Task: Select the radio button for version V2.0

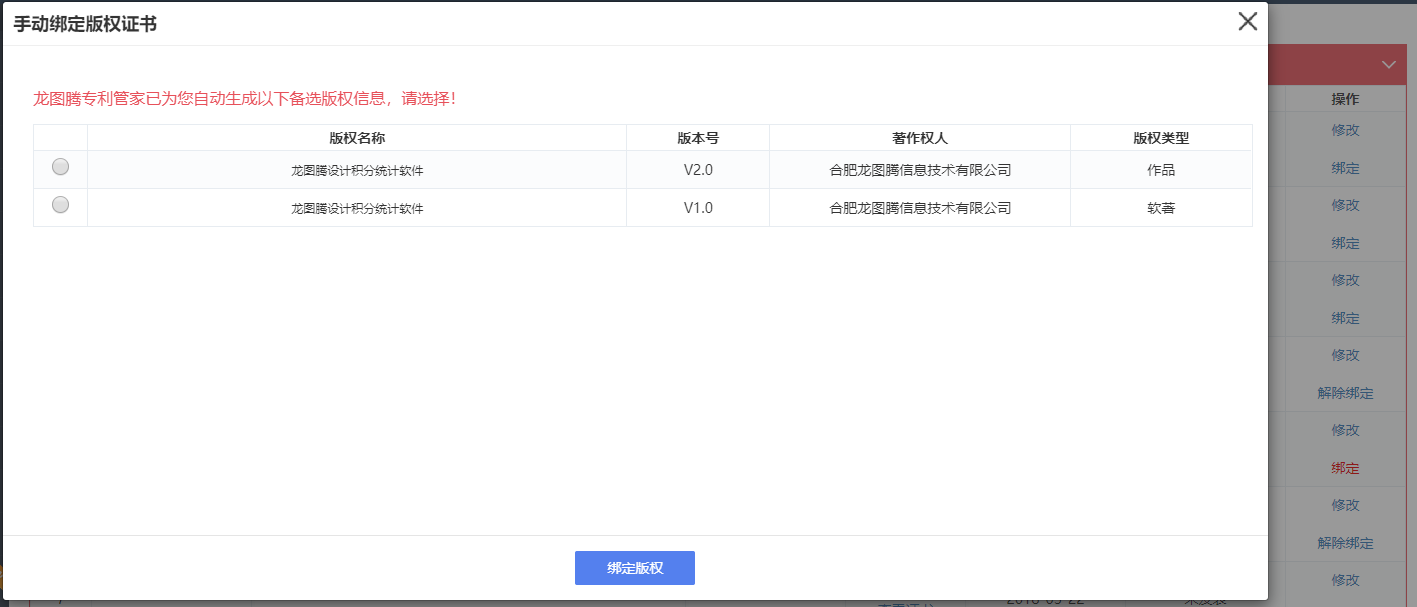Action: (x=60, y=167)
